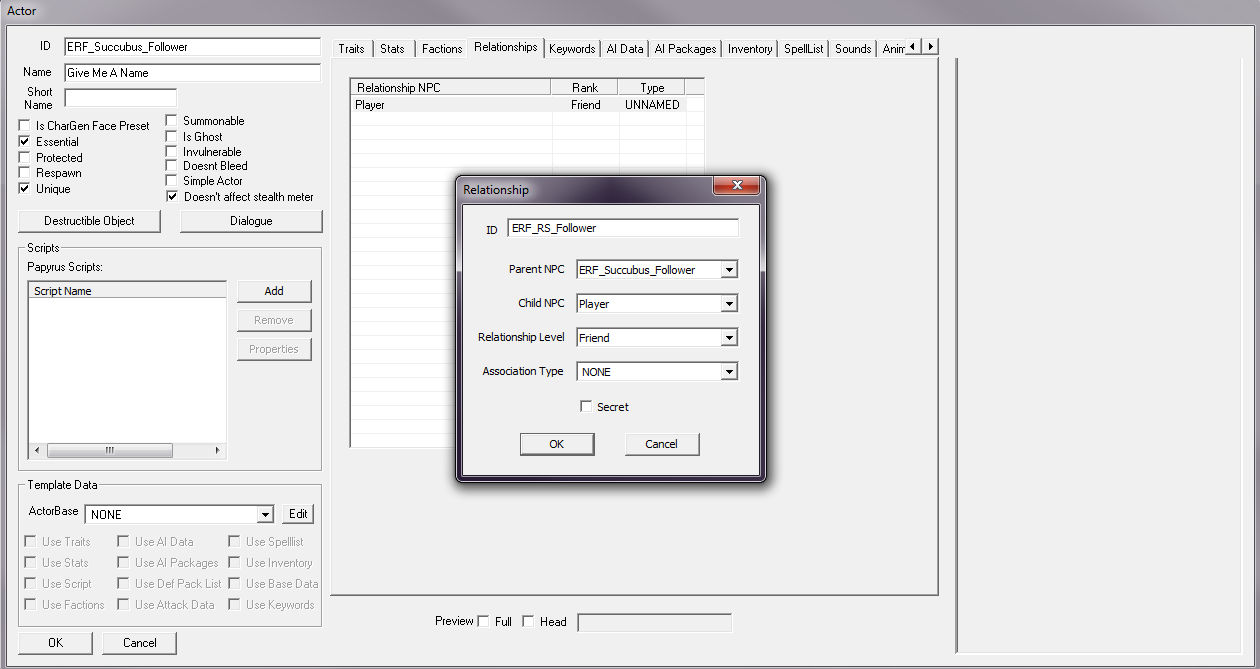The image size is (1260, 669).
Task: Sort by Type column header
Action: coord(652,88)
